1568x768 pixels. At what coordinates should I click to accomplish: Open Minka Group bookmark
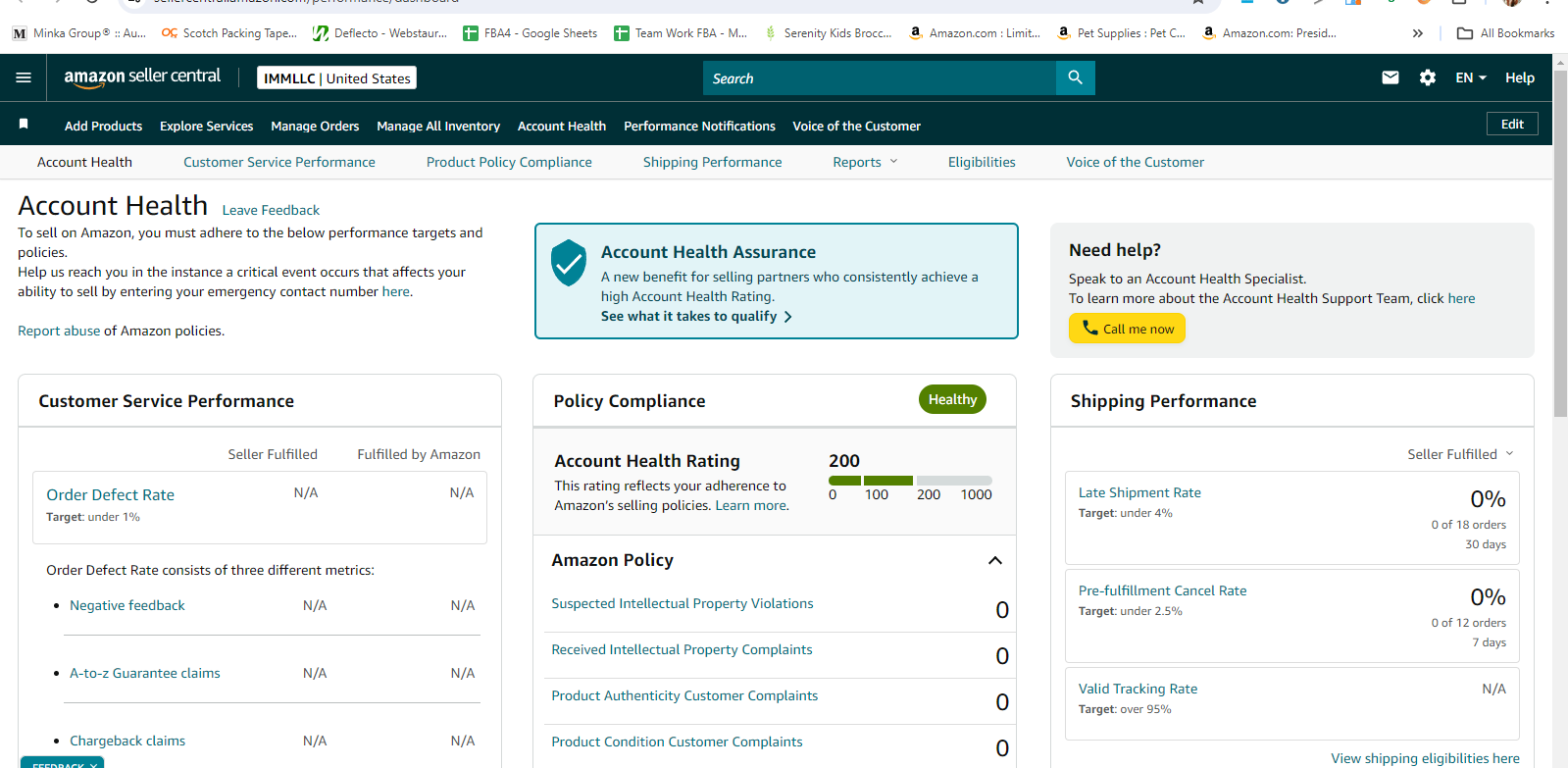[79, 32]
